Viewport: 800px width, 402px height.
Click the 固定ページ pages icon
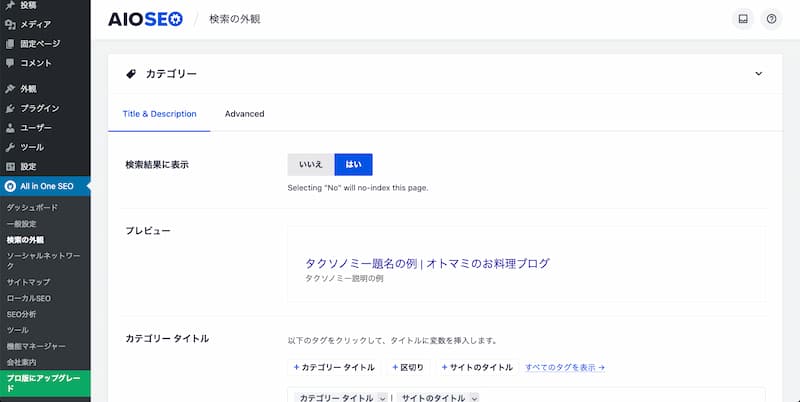pyautogui.click(x=10, y=44)
